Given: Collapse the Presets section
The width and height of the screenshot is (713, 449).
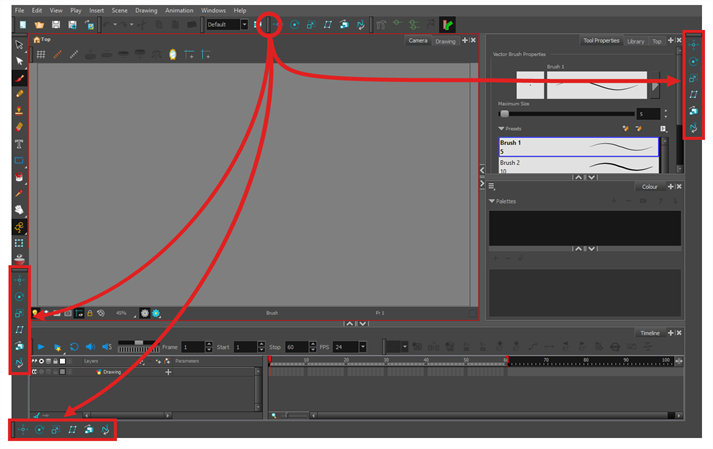Looking at the screenshot, I should 502,129.
